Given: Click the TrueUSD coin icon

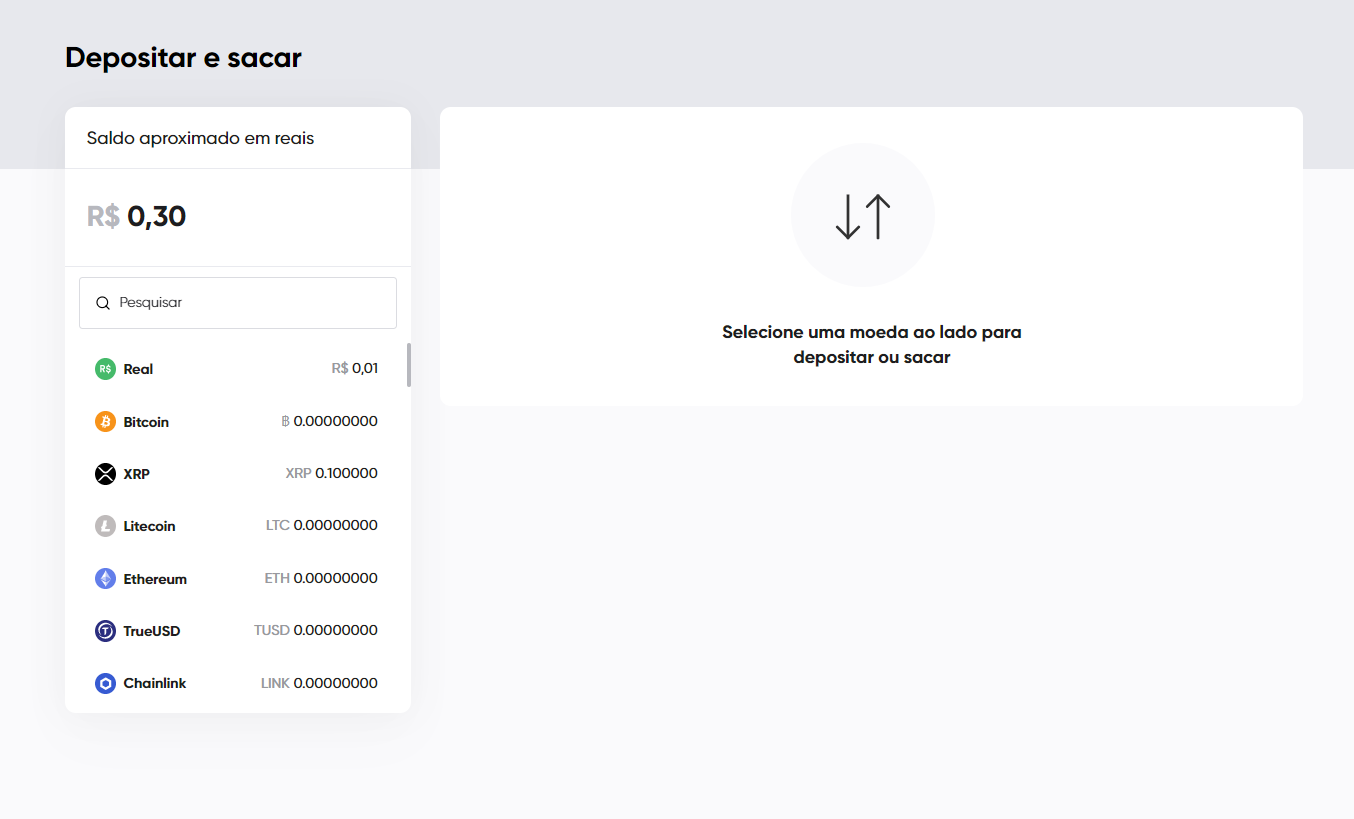Looking at the screenshot, I should [105, 631].
